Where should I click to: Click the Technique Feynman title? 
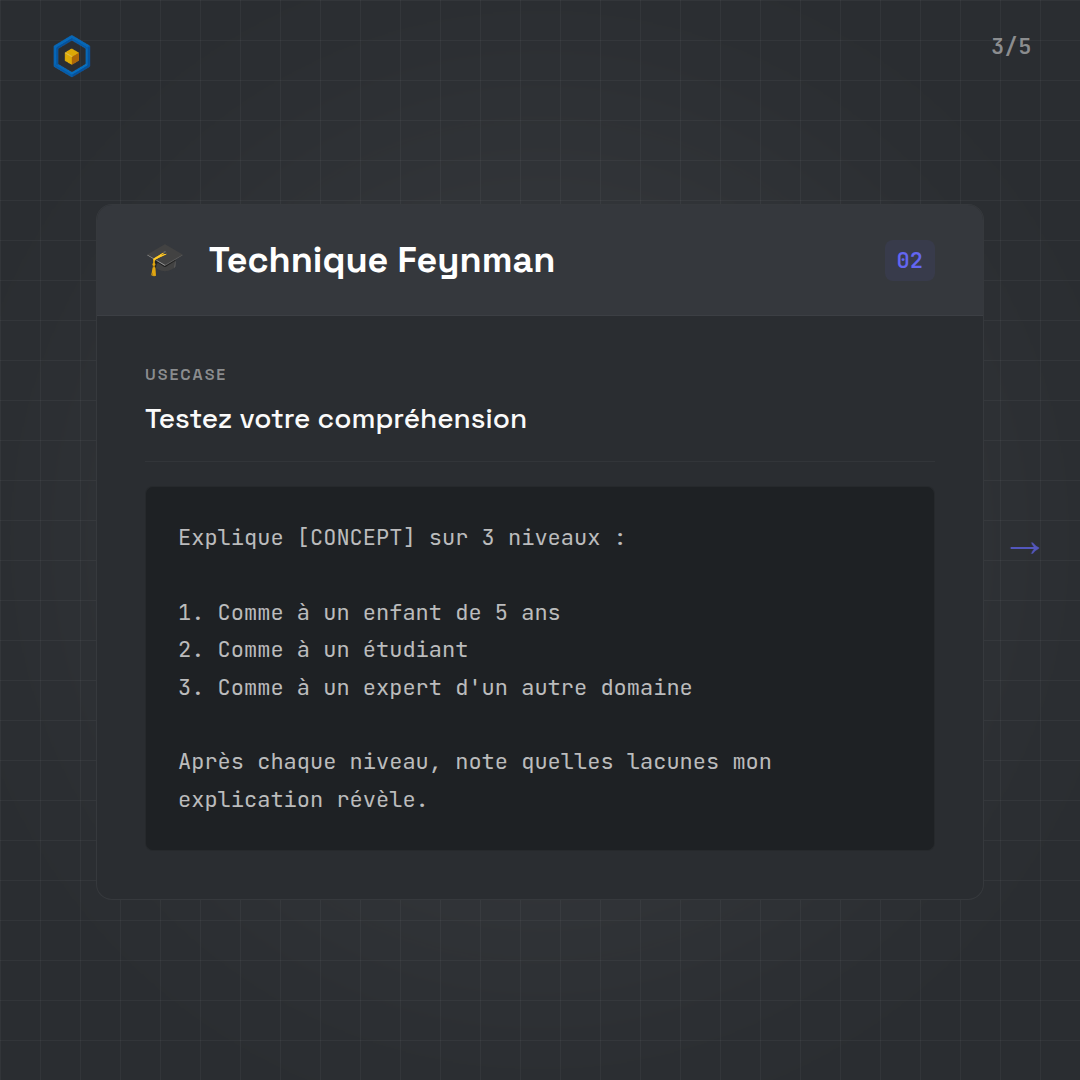[381, 261]
